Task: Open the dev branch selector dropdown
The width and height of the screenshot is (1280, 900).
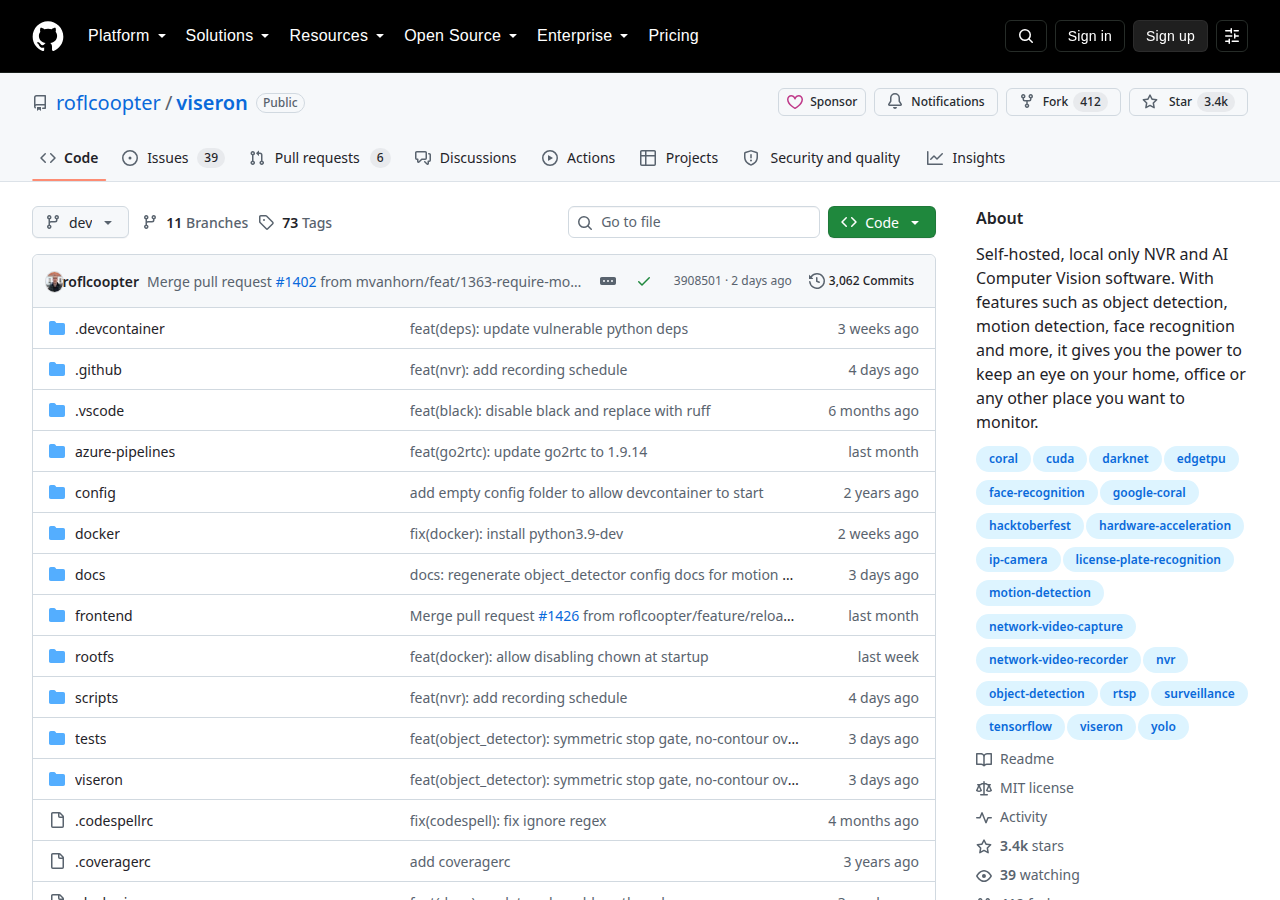Action: (x=80, y=222)
